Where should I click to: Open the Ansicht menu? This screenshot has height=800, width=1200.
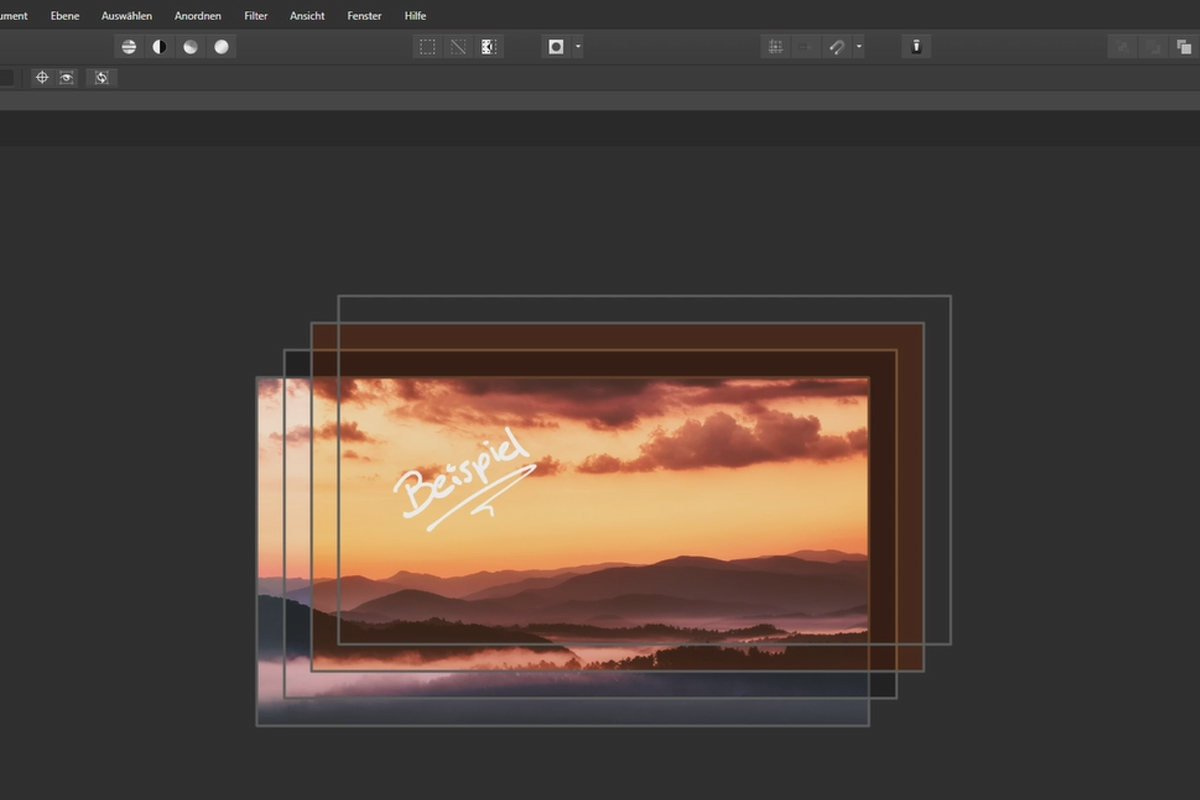click(307, 16)
